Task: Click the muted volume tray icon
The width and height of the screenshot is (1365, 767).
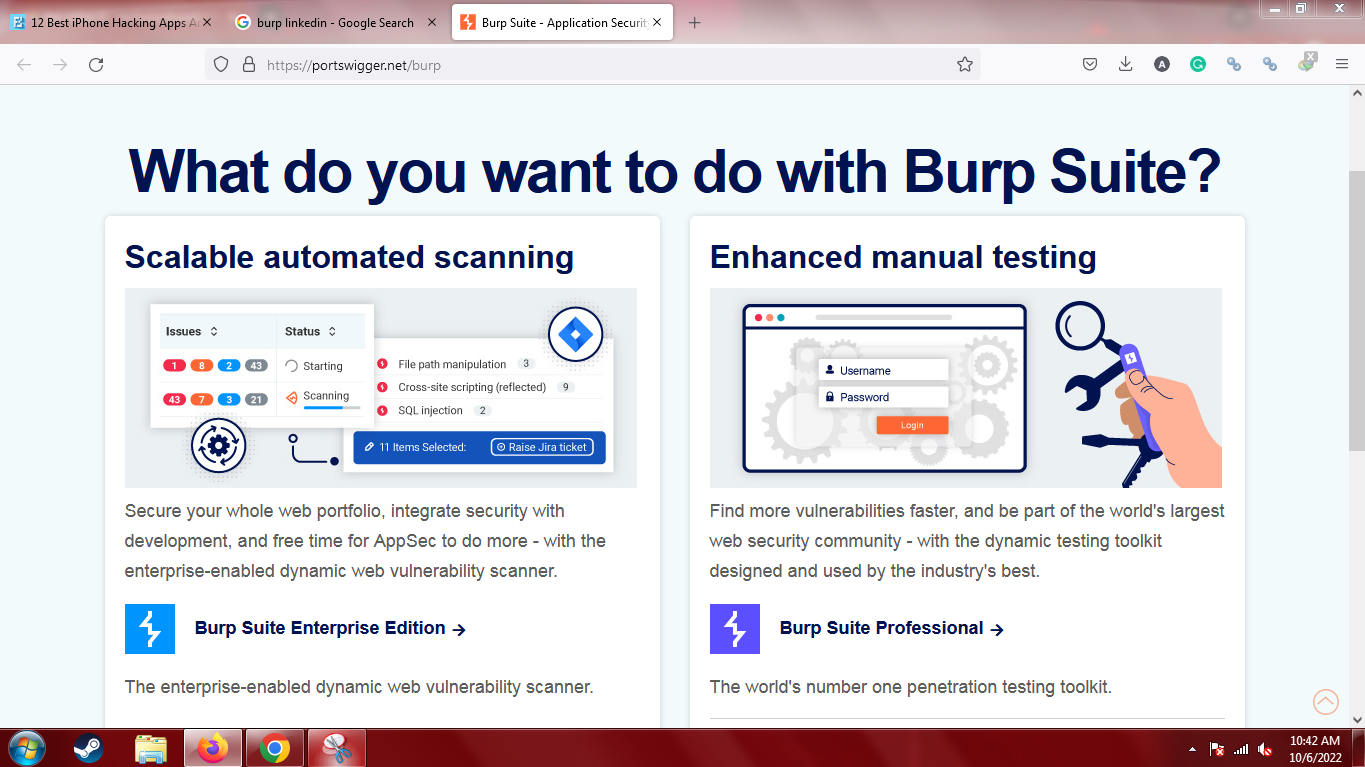Action: coord(1265,749)
